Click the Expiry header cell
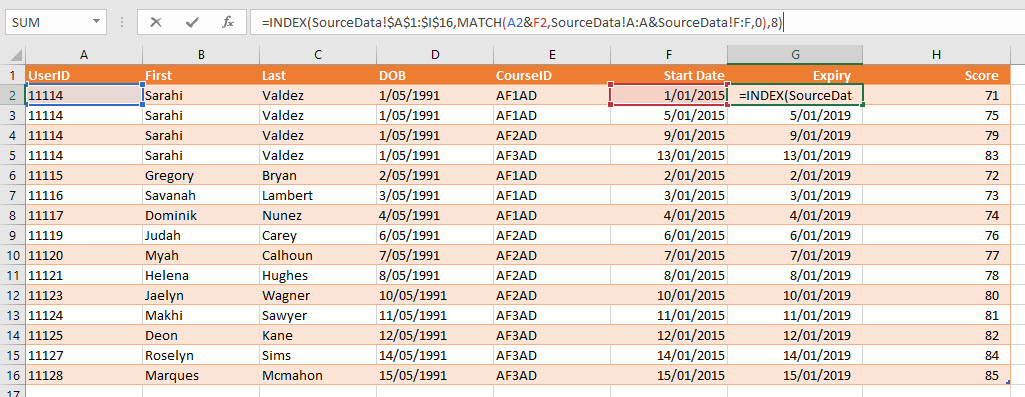 795,75
